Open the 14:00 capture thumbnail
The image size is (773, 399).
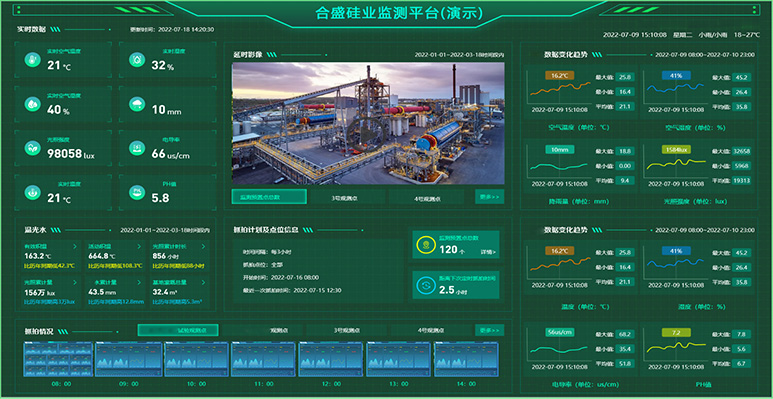466,359
